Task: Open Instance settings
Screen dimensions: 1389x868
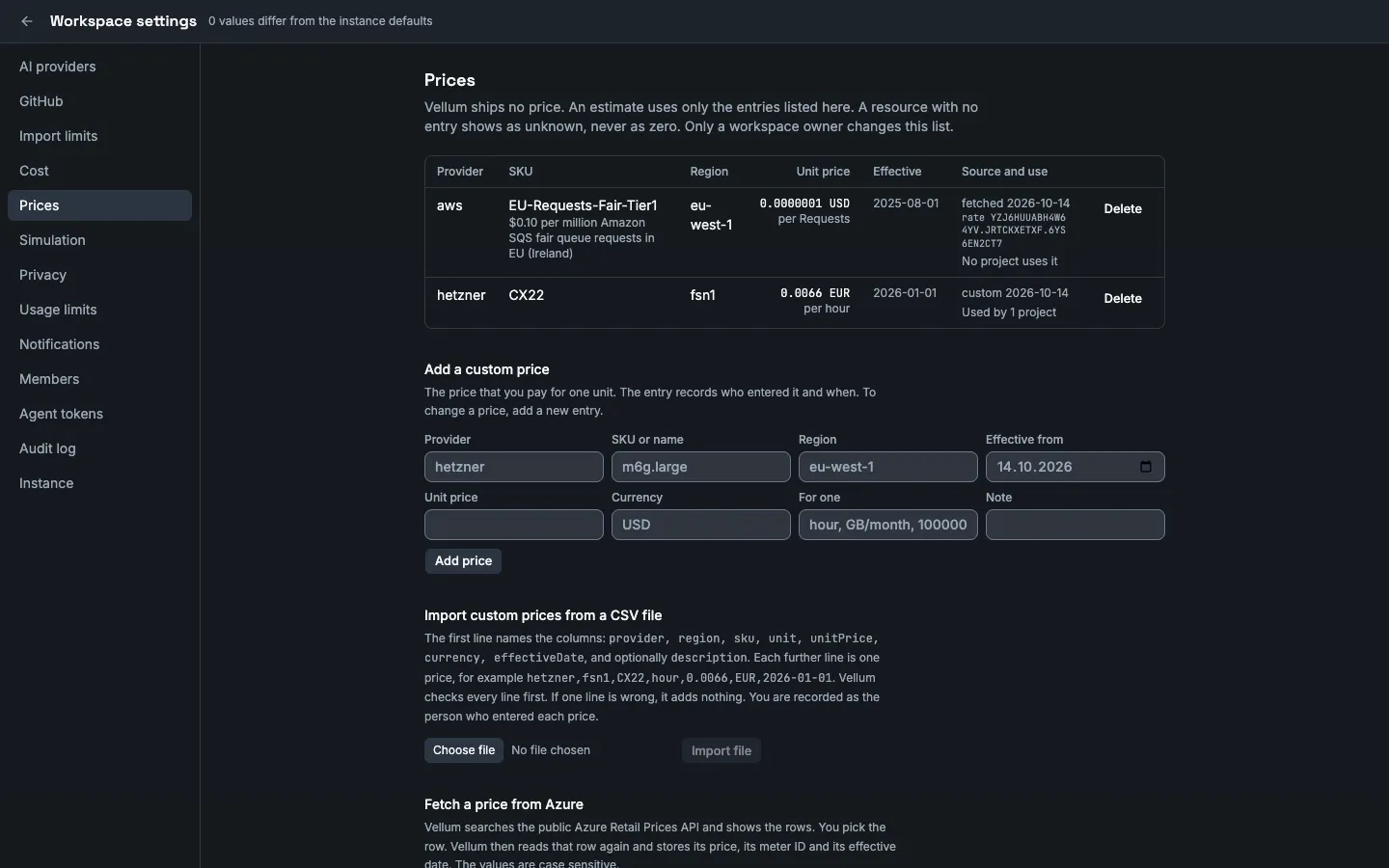Action: [99, 483]
